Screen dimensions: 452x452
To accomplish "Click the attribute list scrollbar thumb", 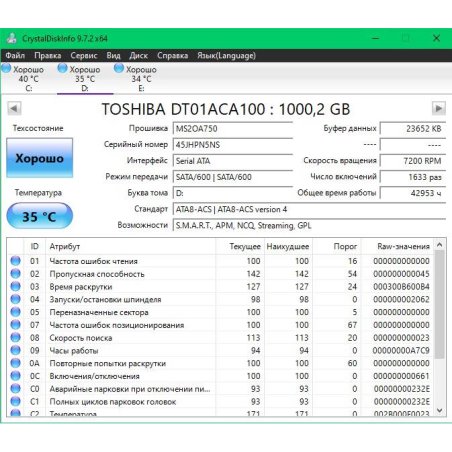I will pyautogui.click(x=440, y=305).
